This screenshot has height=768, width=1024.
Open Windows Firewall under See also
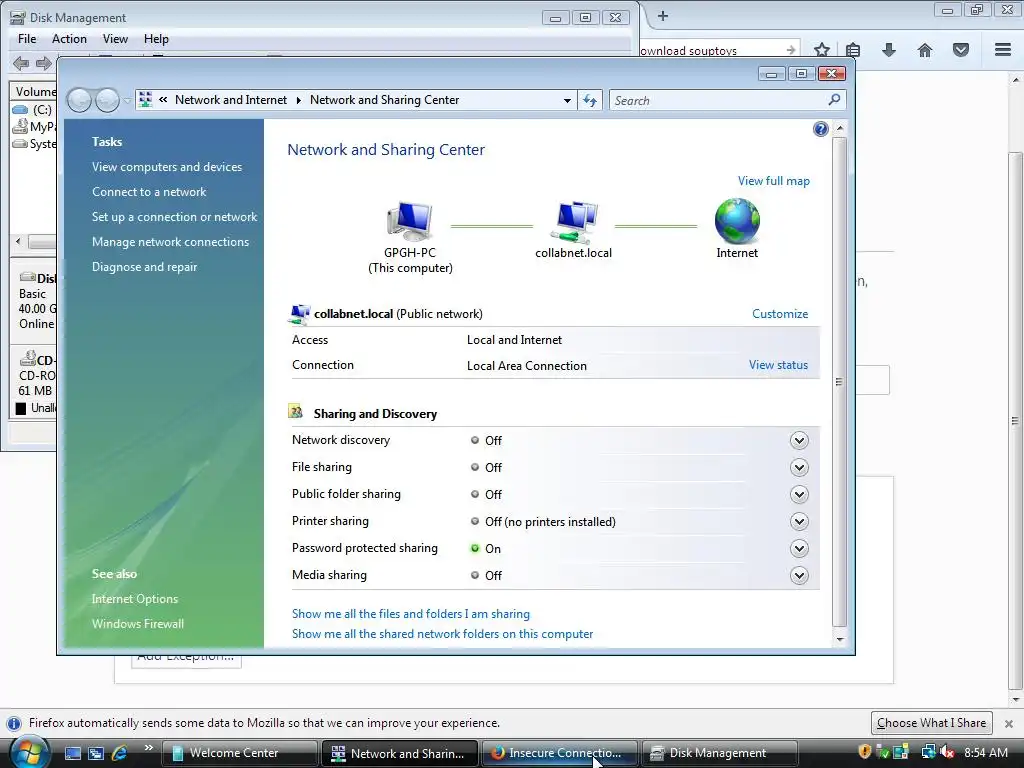[138, 624]
